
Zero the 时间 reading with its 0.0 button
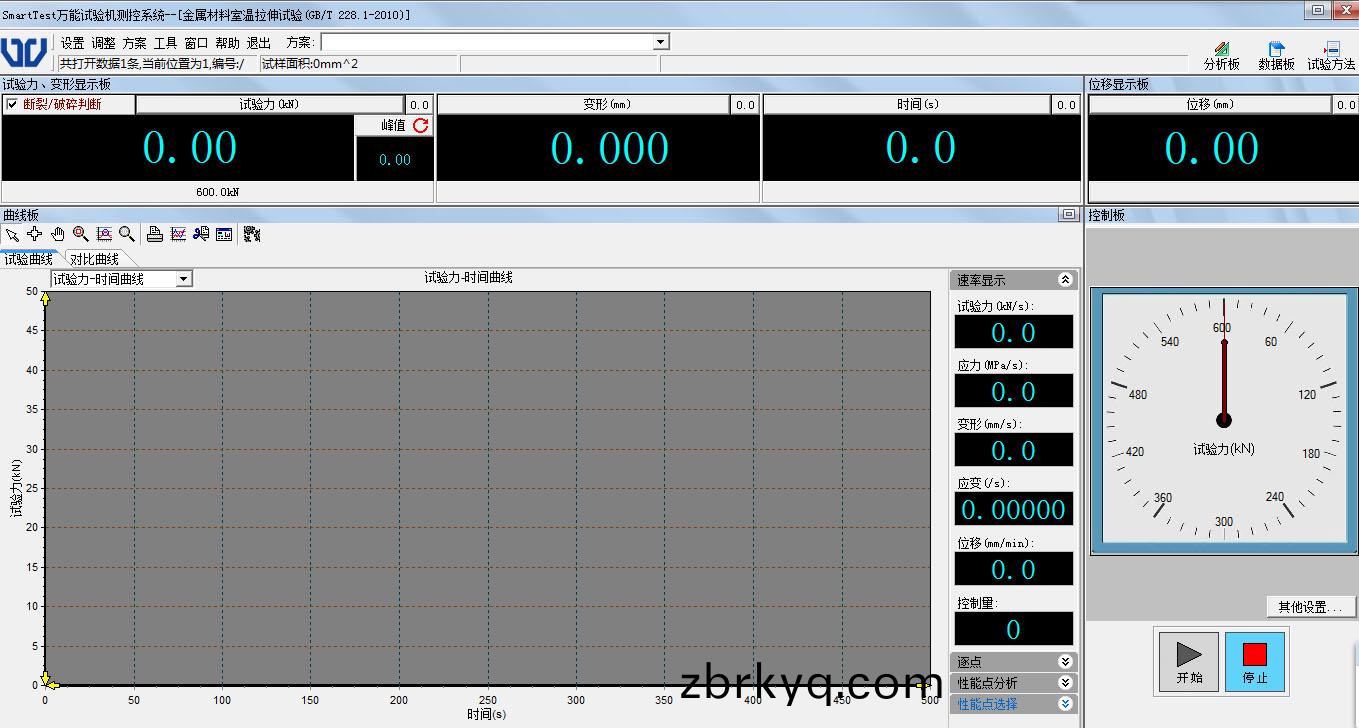pos(1067,104)
